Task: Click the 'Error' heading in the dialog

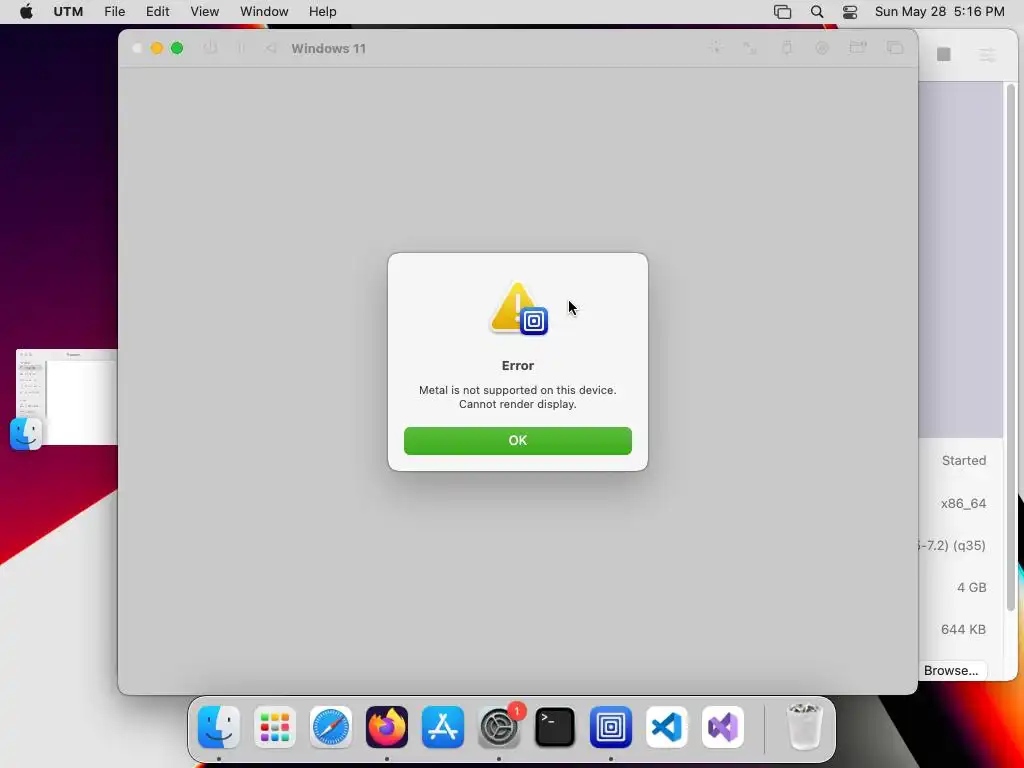Action: click(x=517, y=366)
